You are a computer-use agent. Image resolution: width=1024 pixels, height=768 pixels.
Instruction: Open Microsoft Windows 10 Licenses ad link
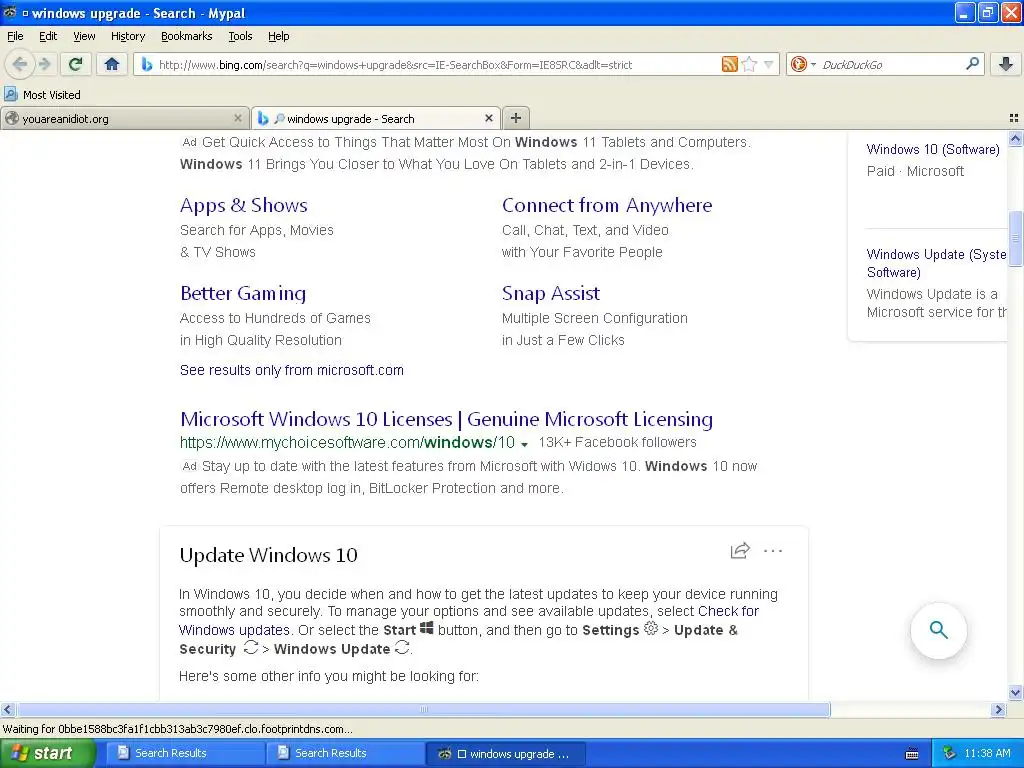tap(446, 419)
